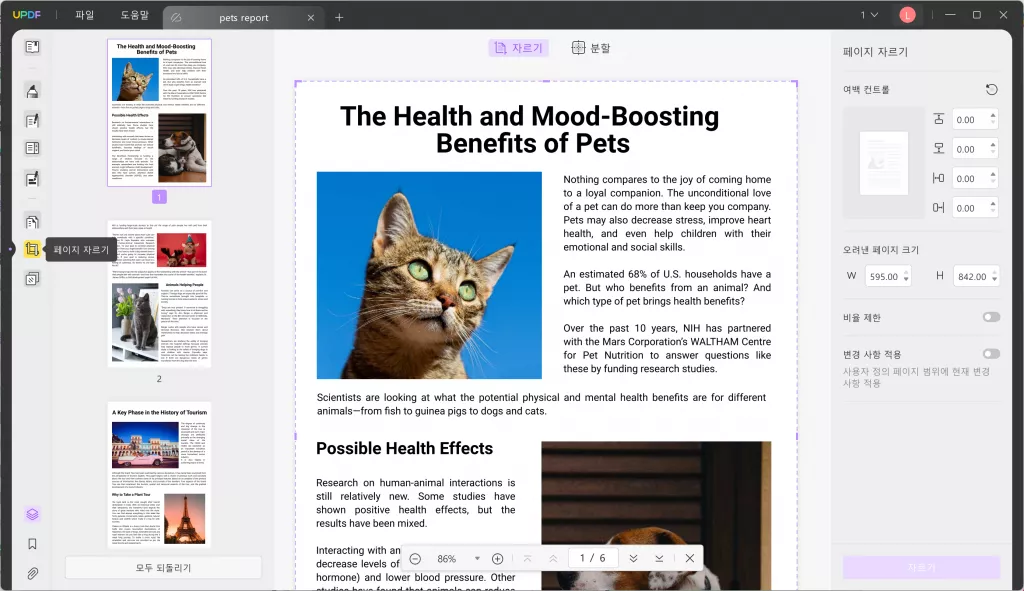
Task: Go to next page arrow
Action: pos(633,558)
